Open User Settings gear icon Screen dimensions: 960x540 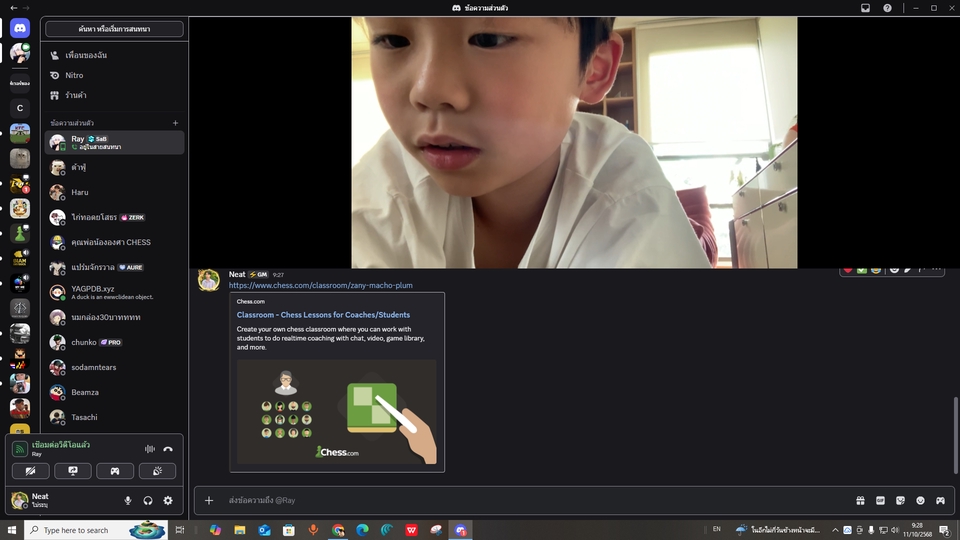[168, 500]
